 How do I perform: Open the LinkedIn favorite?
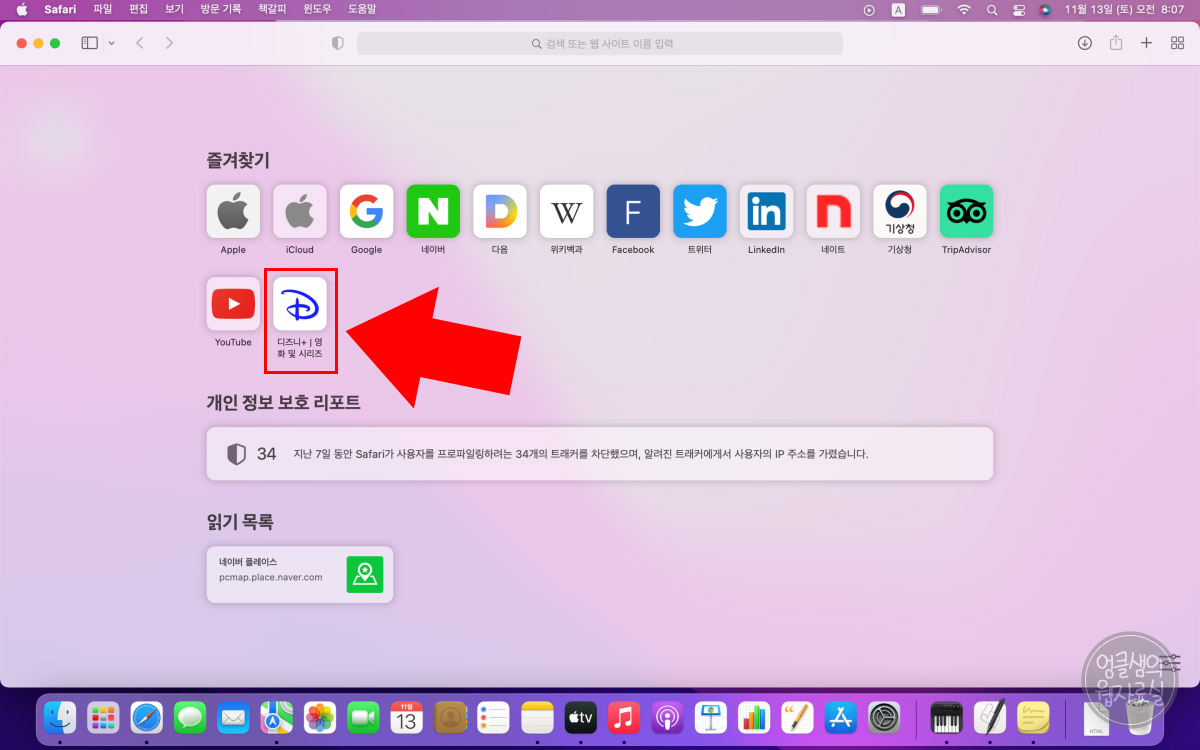coord(766,211)
